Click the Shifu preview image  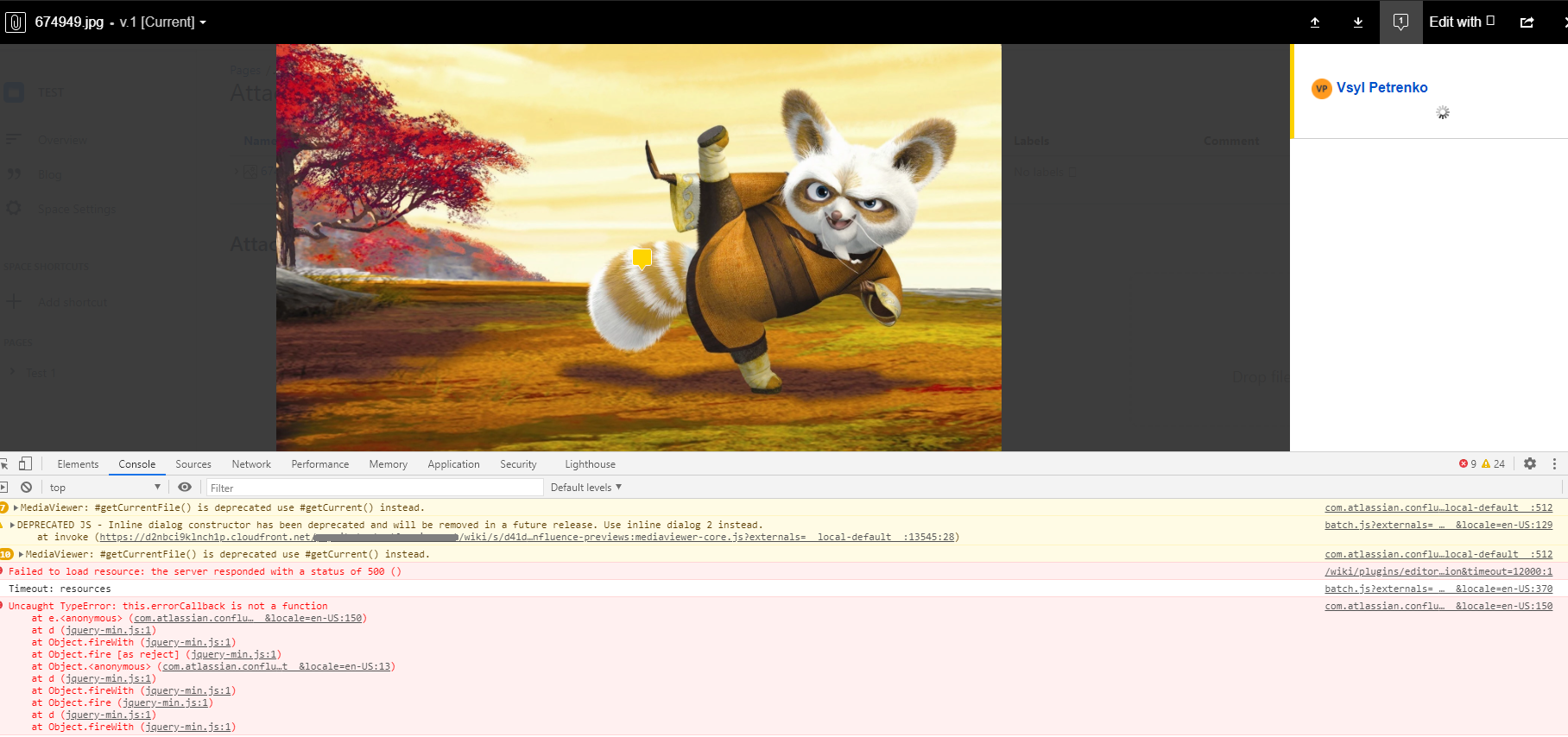pyautogui.click(x=639, y=248)
